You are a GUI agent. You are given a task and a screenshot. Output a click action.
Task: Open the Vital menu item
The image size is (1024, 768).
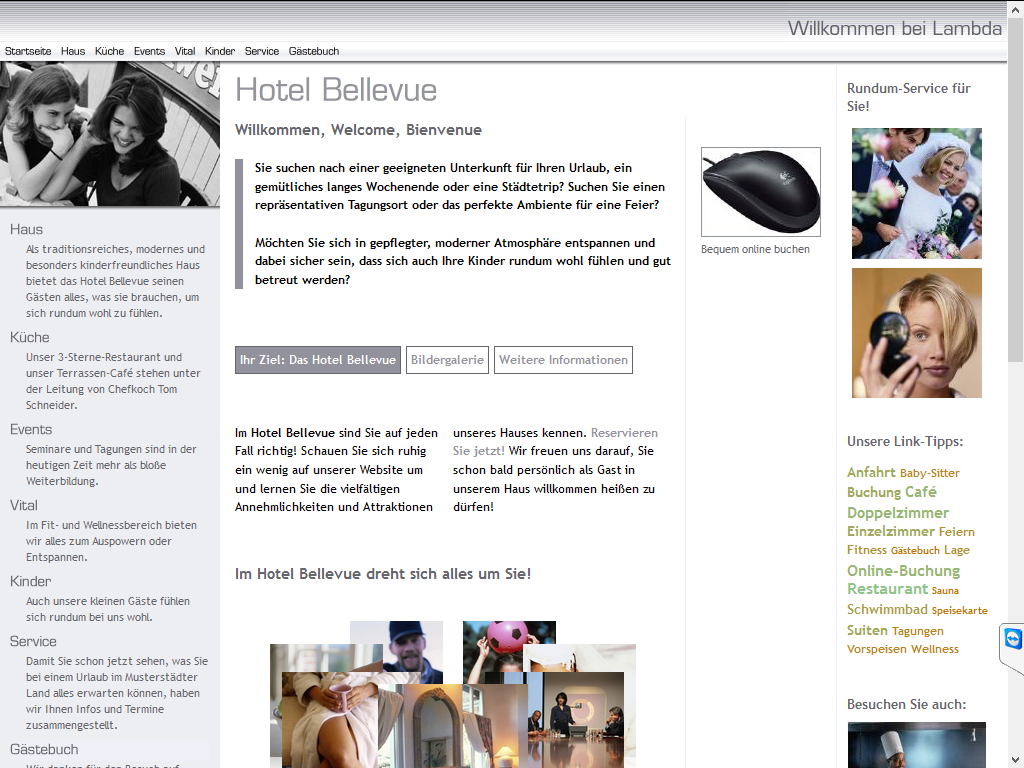point(185,51)
